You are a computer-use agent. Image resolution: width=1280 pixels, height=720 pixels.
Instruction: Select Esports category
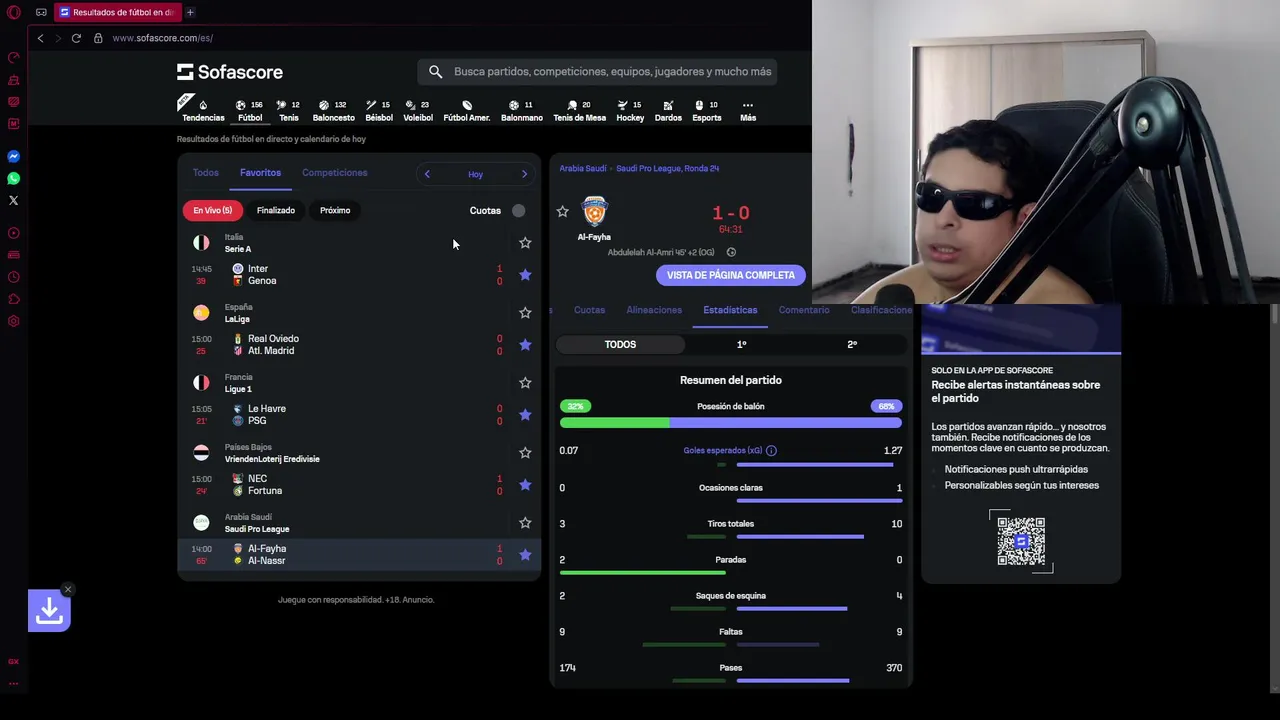point(706,110)
